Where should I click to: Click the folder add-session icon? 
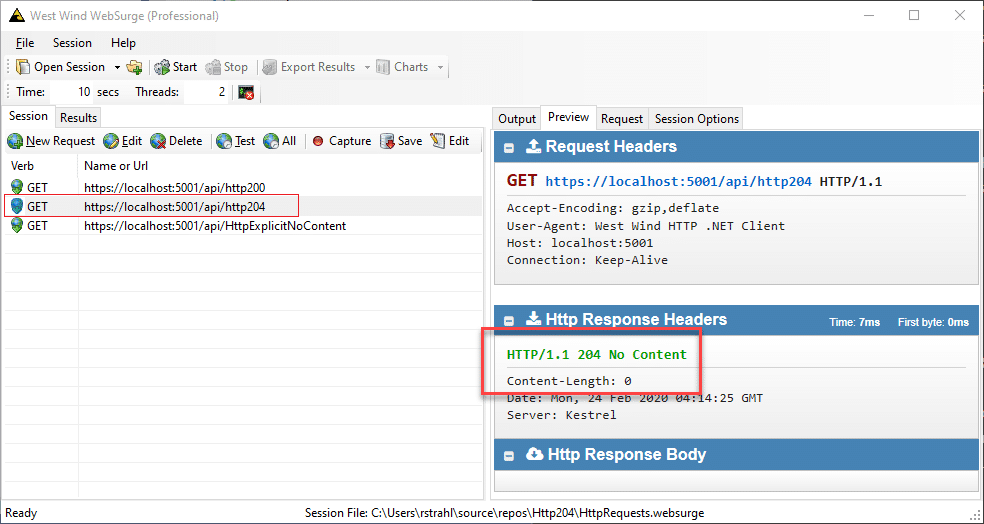[x=134, y=67]
